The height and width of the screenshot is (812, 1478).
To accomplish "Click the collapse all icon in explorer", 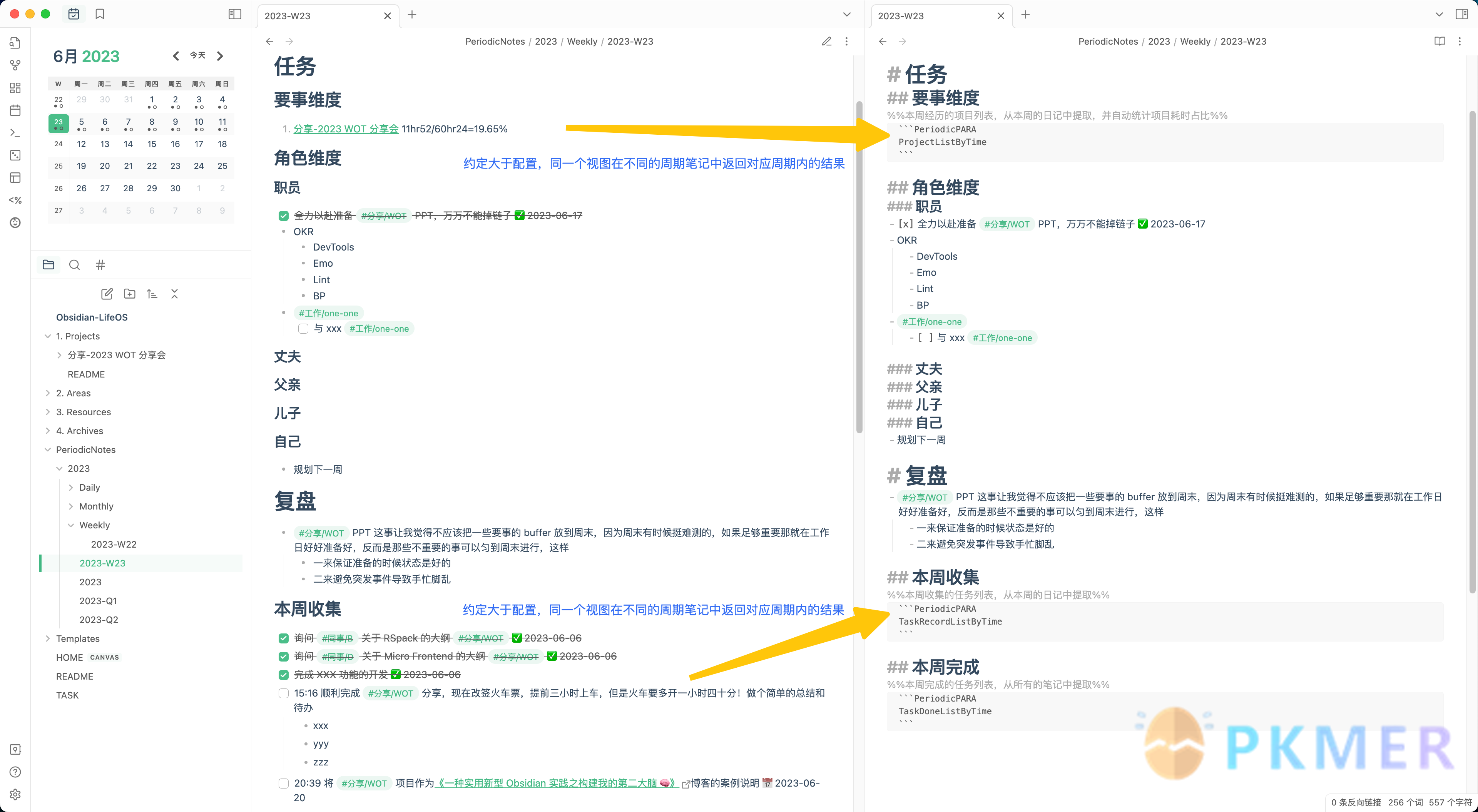I will pyautogui.click(x=174, y=294).
